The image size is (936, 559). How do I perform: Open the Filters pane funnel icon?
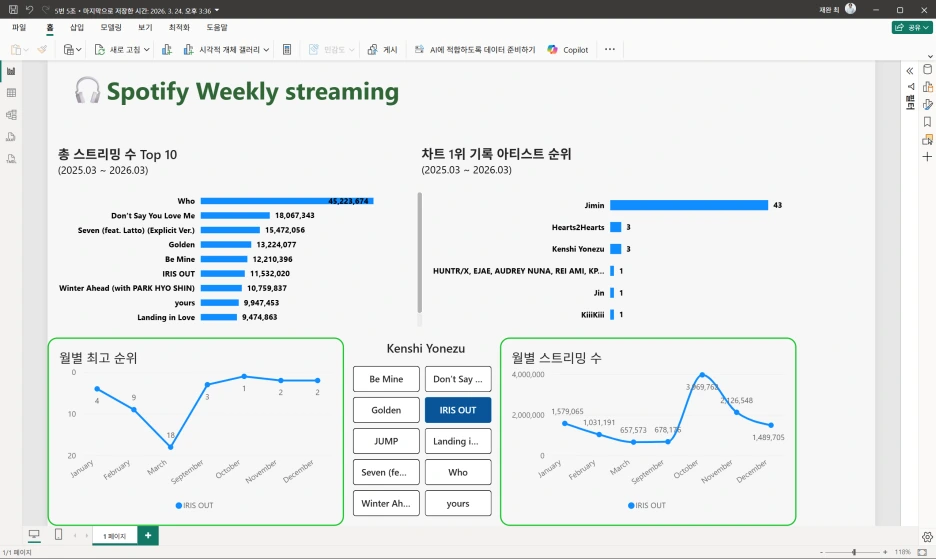pos(910,87)
